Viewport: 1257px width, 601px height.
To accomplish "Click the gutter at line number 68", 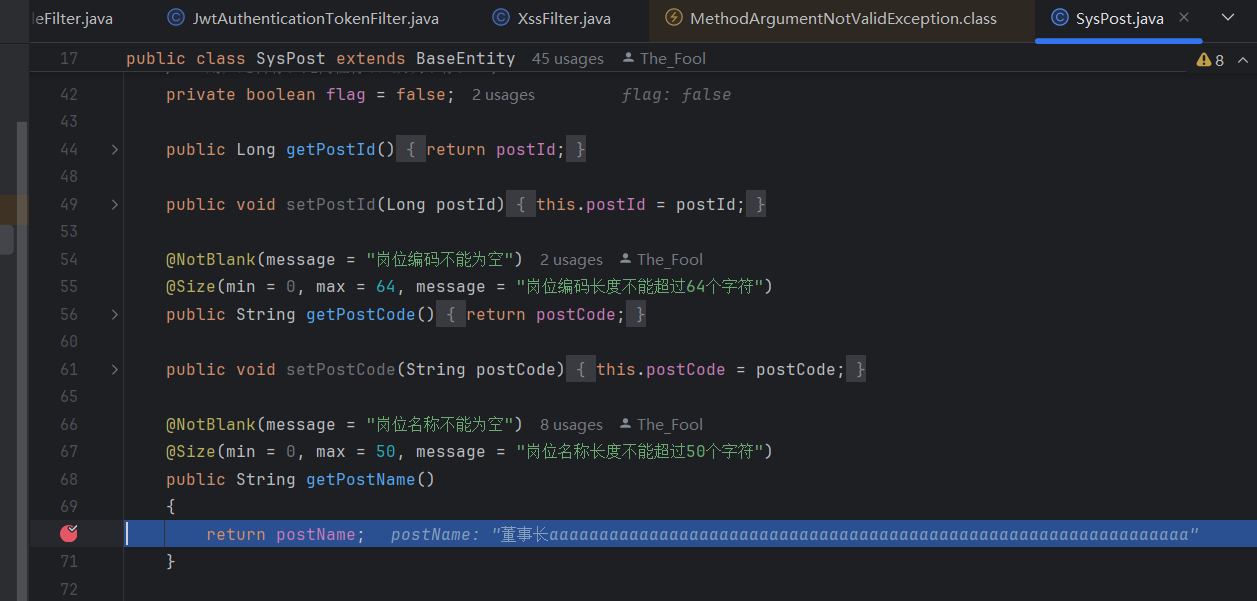I will click(68, 480).
